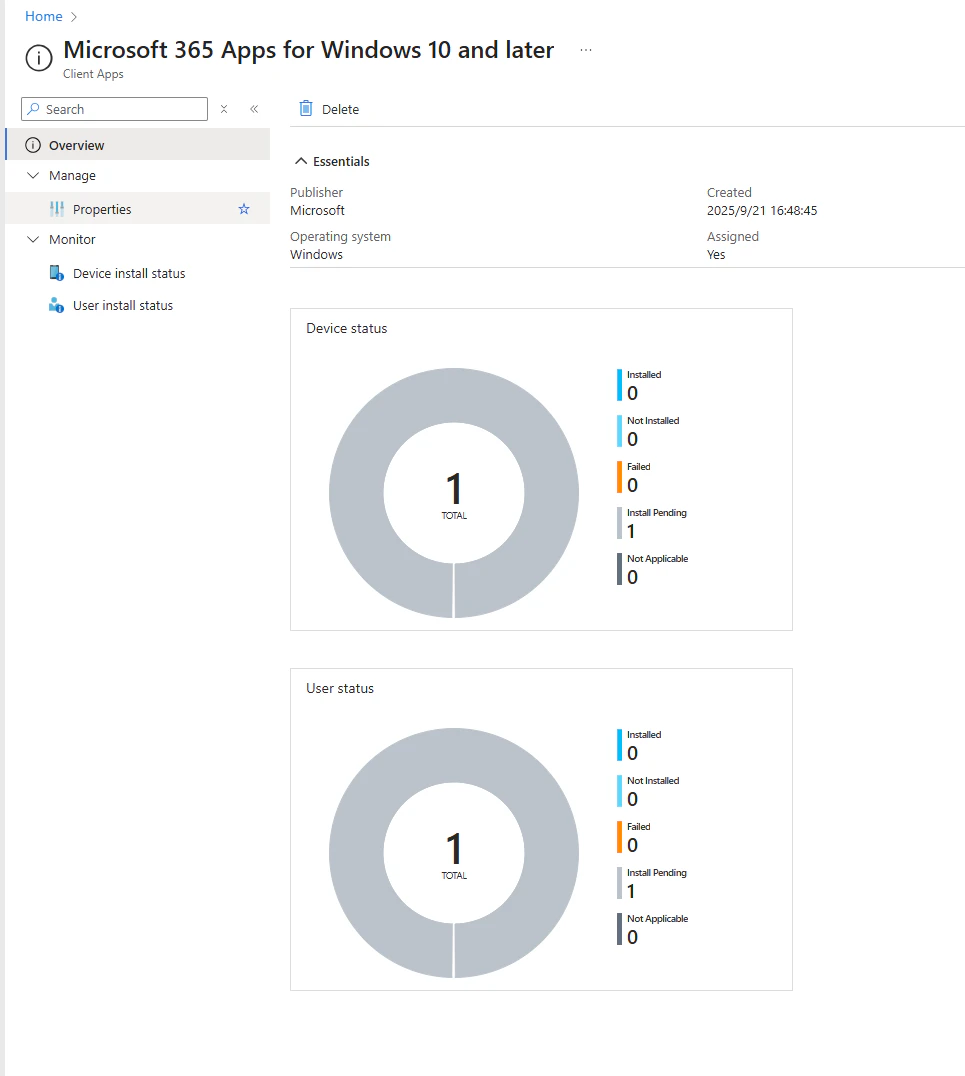
Task: Click Not Applicable dark bar in User status
Action: tap(619, 929)
